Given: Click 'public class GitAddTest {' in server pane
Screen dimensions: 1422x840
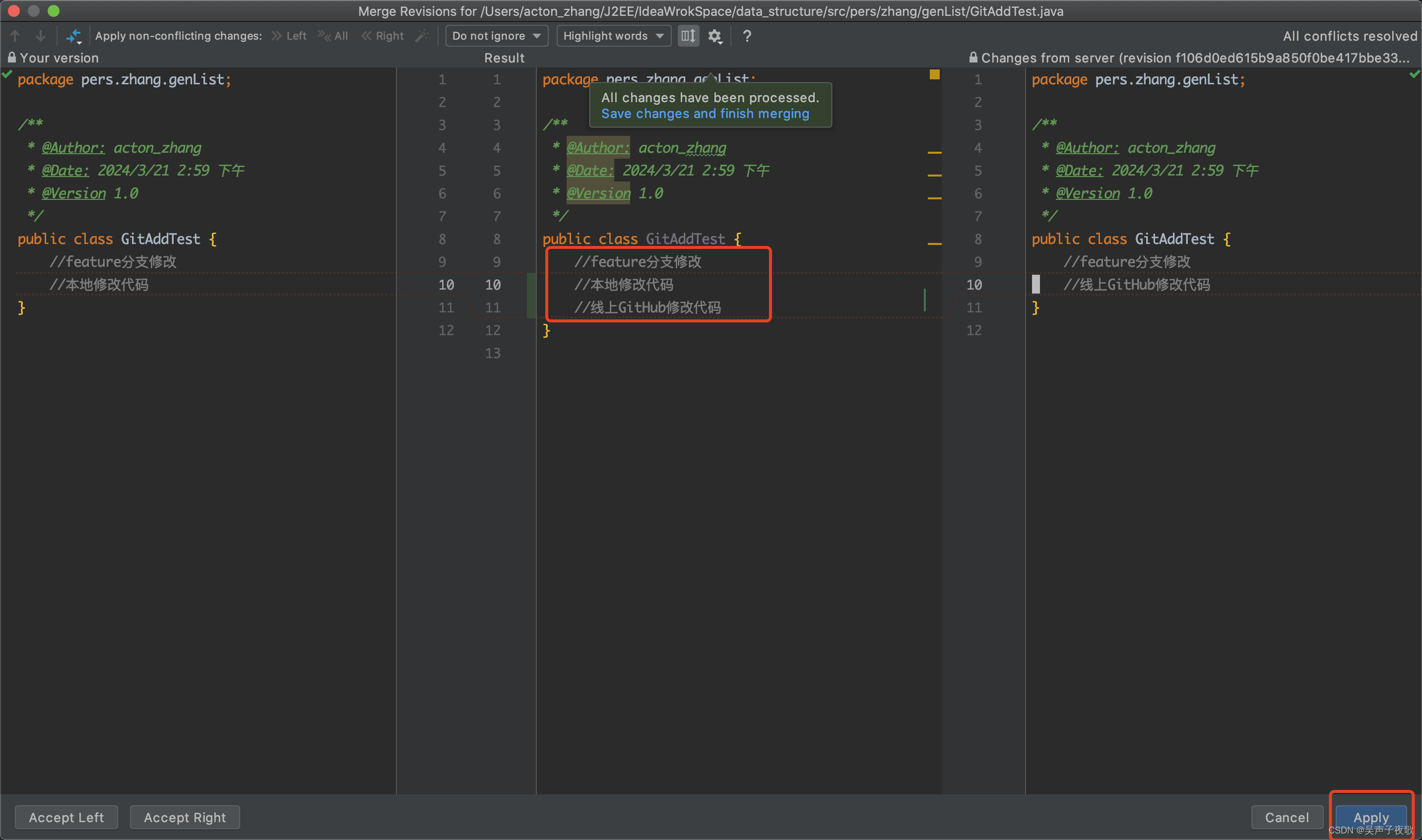Looking at the screenshot, I should 1131,239.
